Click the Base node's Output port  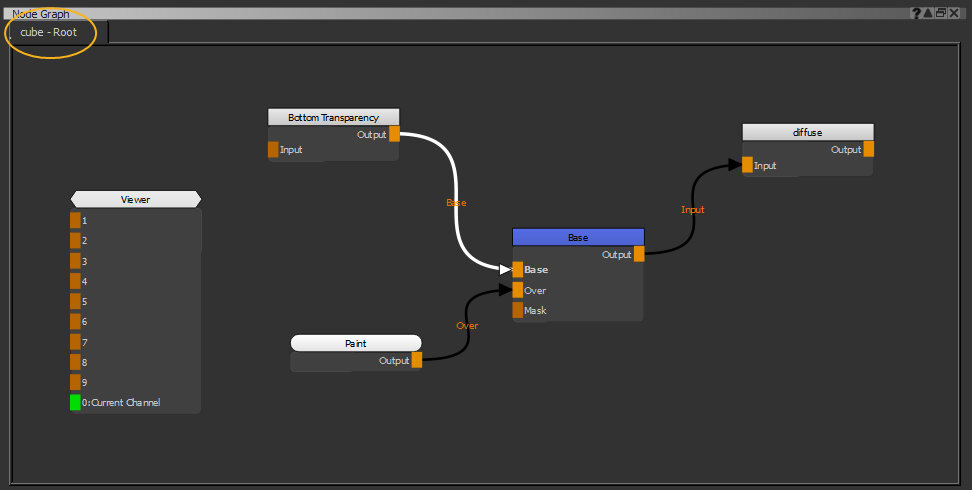pos(639,254)
